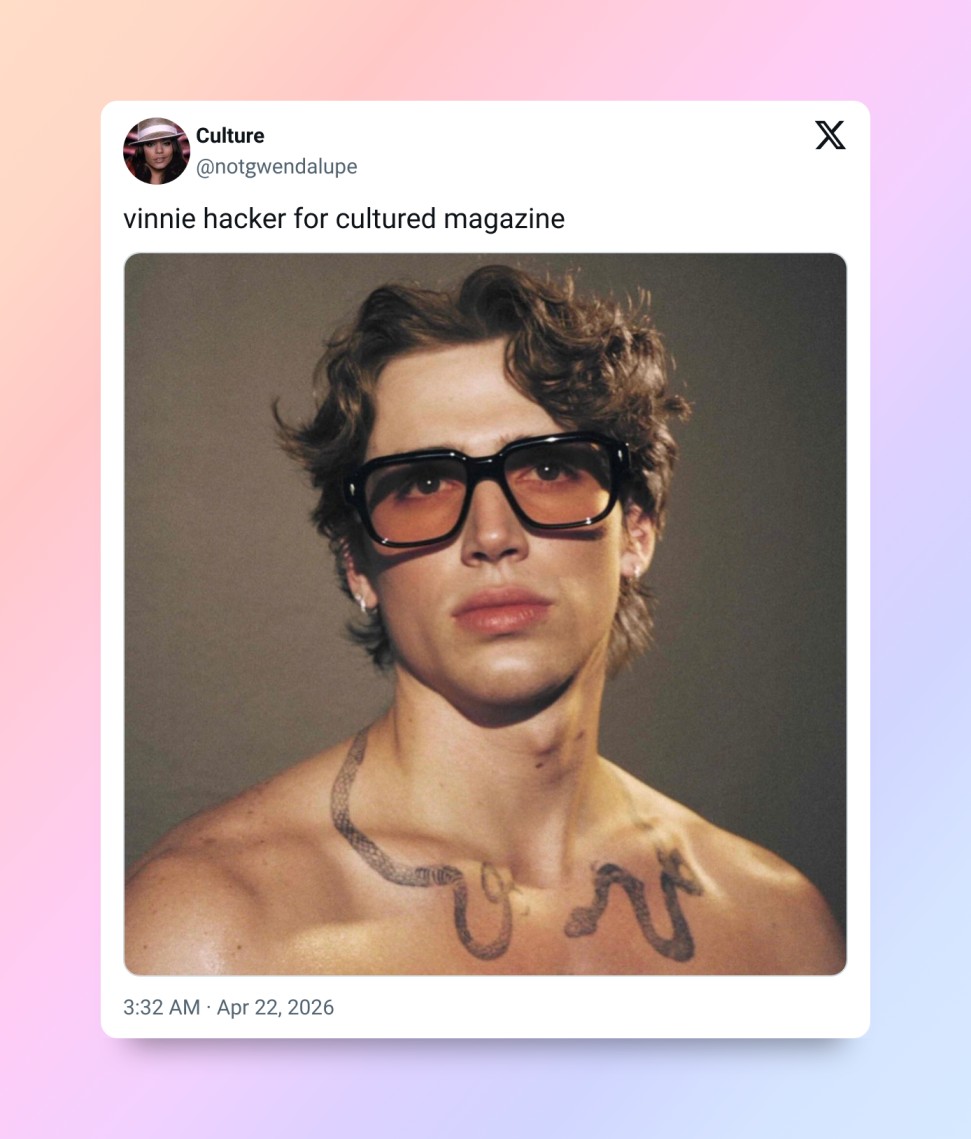Image resolution: width=971 pixels, height=1139 pixels.
Task: Select the word "vinnie" in the tweet
Action: (159, 219)
